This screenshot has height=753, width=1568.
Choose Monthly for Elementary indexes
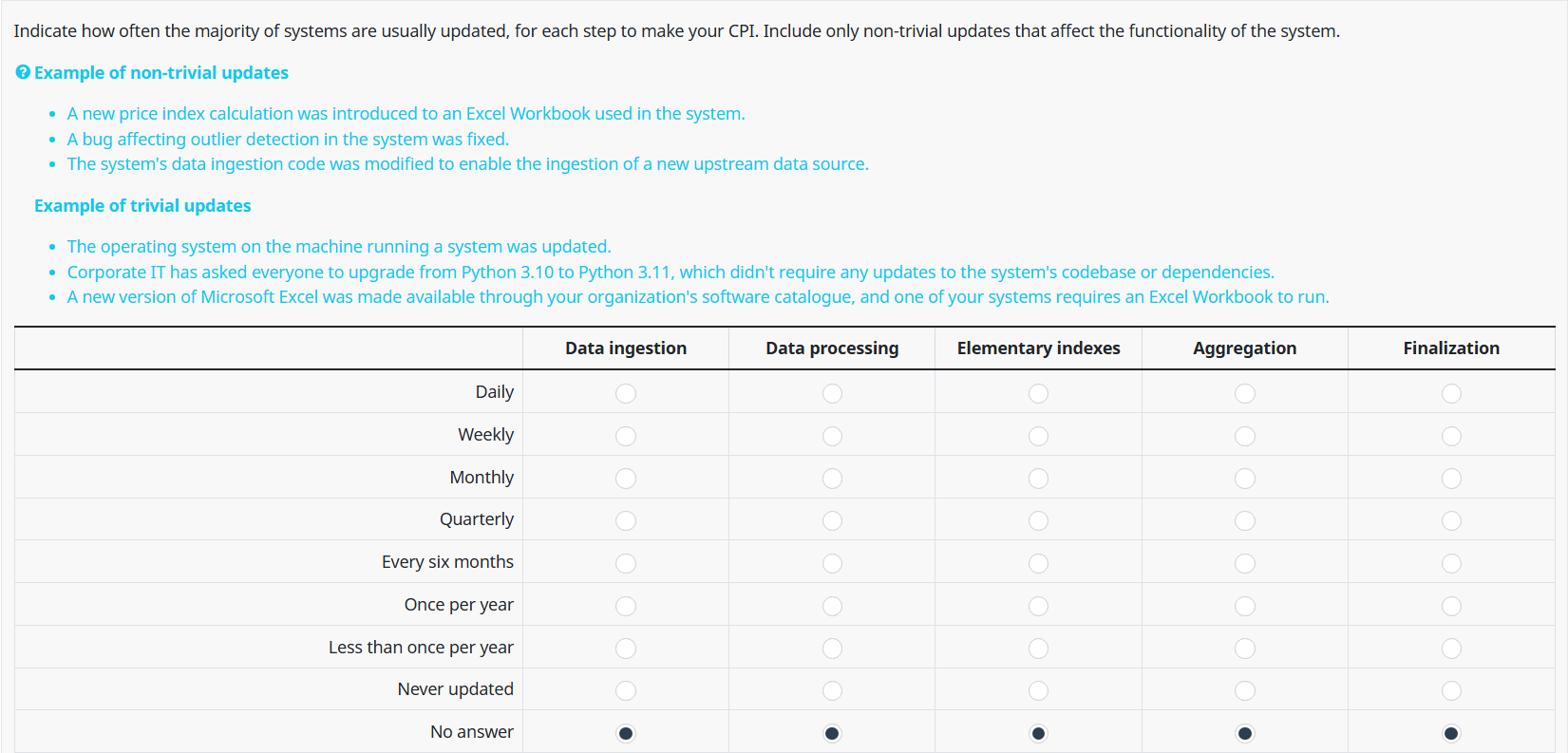point(1038,479)
